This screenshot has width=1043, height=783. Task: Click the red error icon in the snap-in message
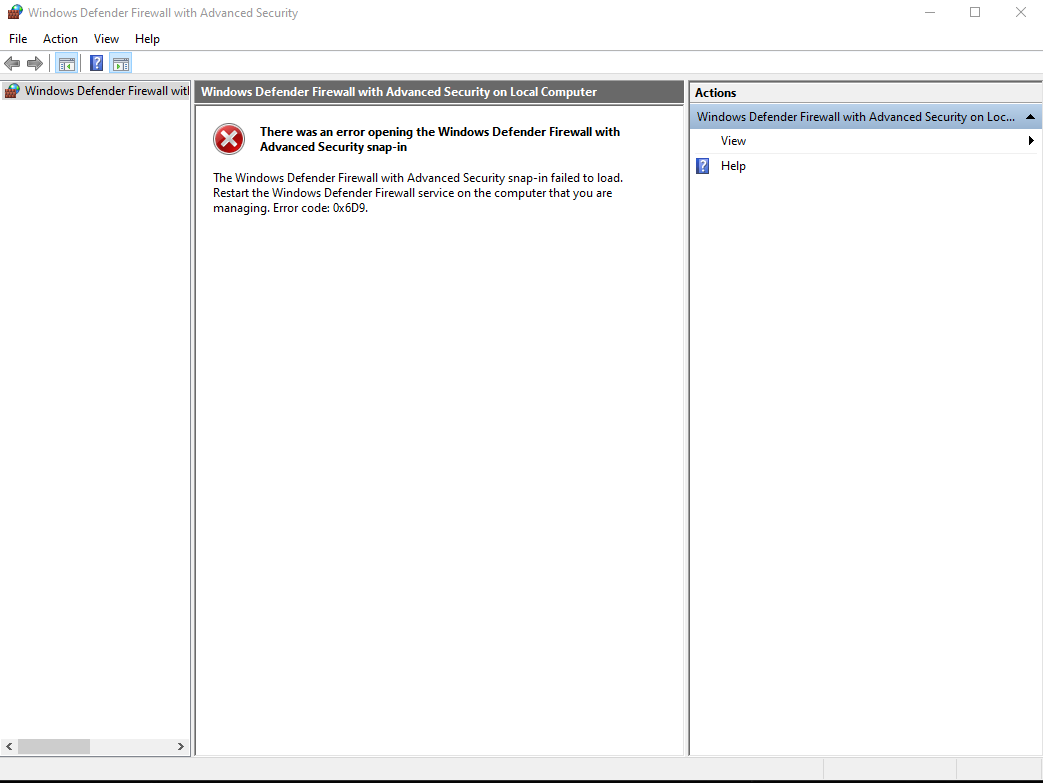[228, 139]
